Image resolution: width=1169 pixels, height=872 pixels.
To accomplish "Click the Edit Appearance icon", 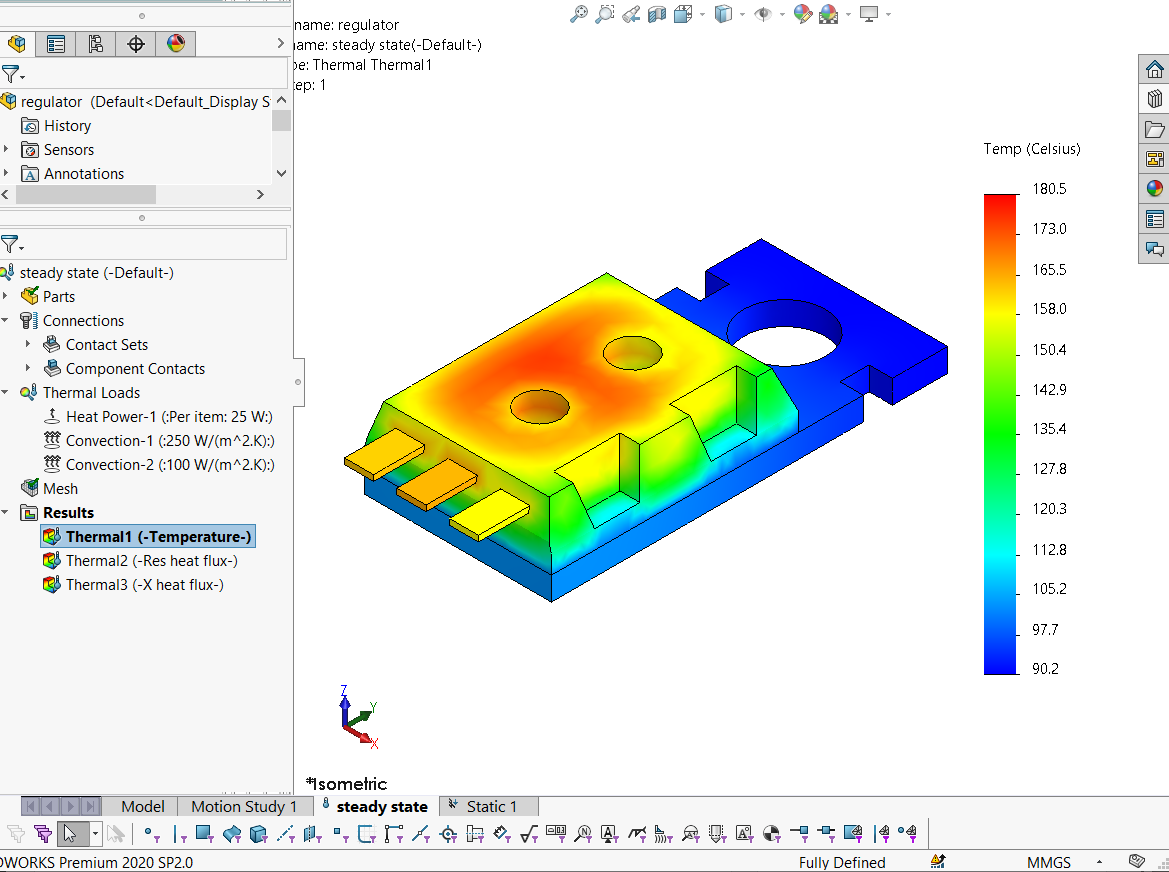I will (802, 14).
